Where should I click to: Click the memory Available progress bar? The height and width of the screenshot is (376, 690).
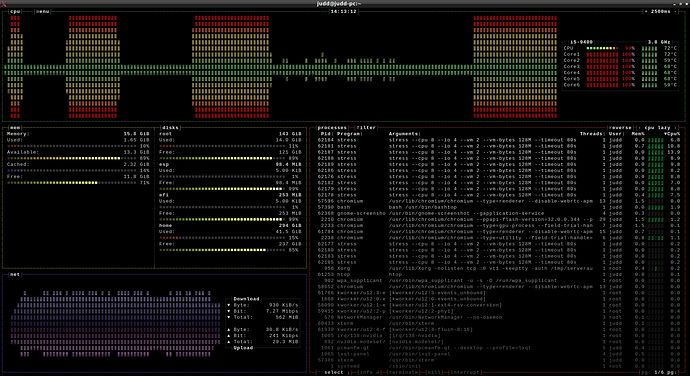pyautogui.click(x=73, y=158)
